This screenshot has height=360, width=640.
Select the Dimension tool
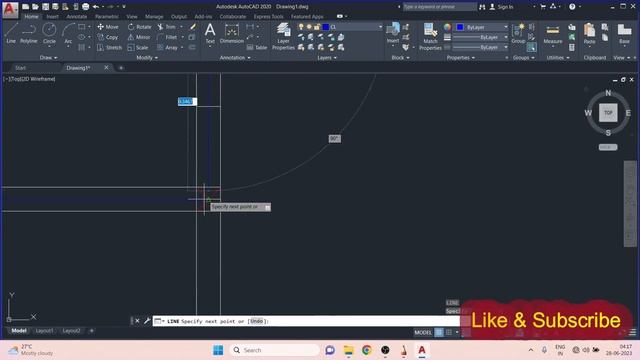click(231, 33)
